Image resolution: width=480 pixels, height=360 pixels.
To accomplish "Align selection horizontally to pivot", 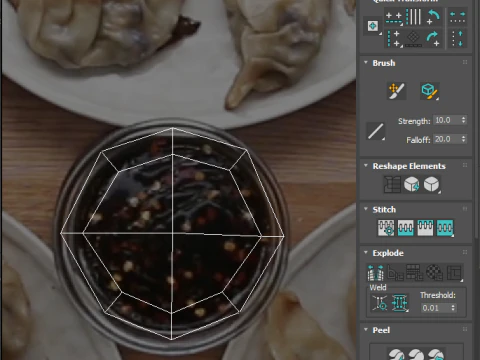I will point(394,18).
